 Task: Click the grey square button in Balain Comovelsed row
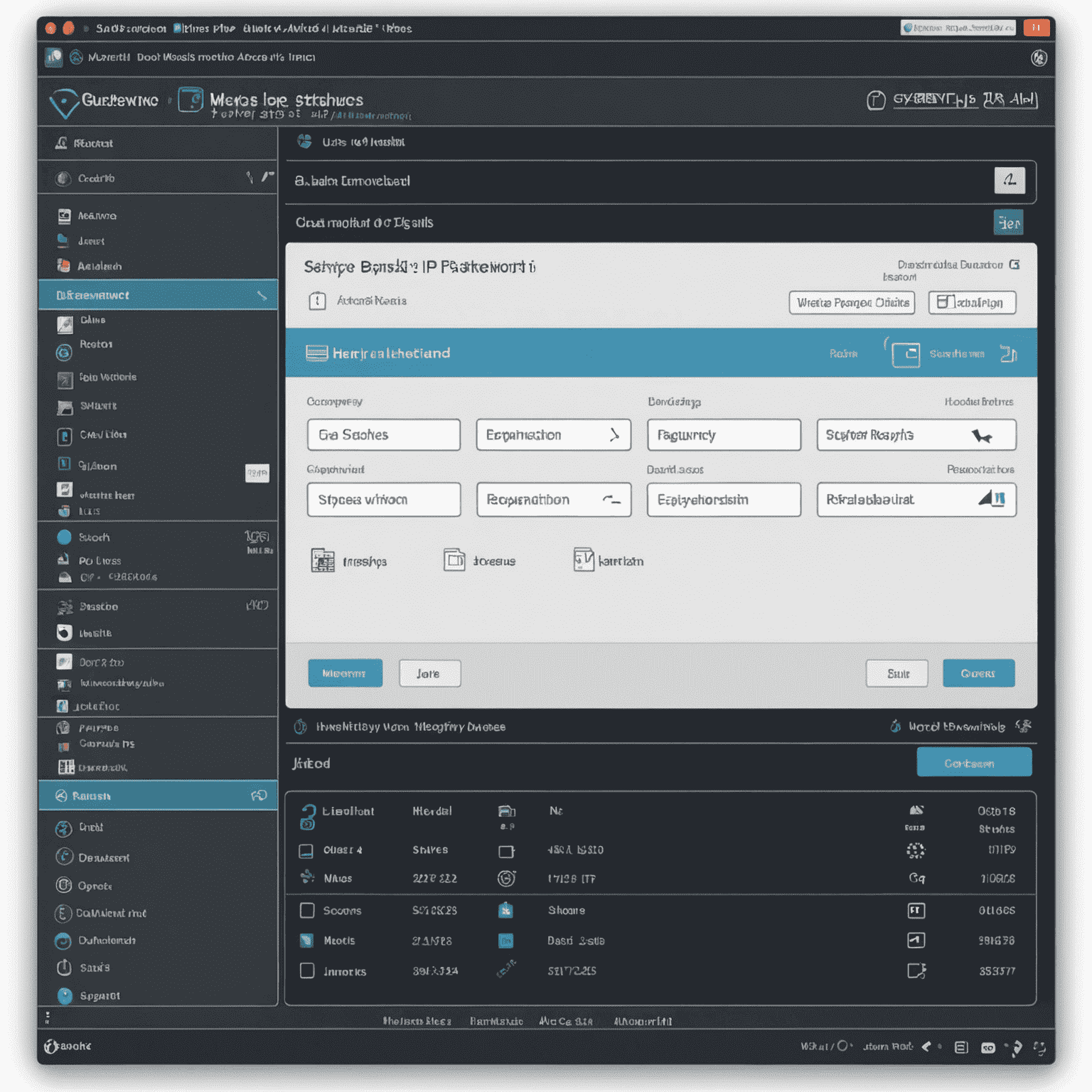pos(1010,181)
